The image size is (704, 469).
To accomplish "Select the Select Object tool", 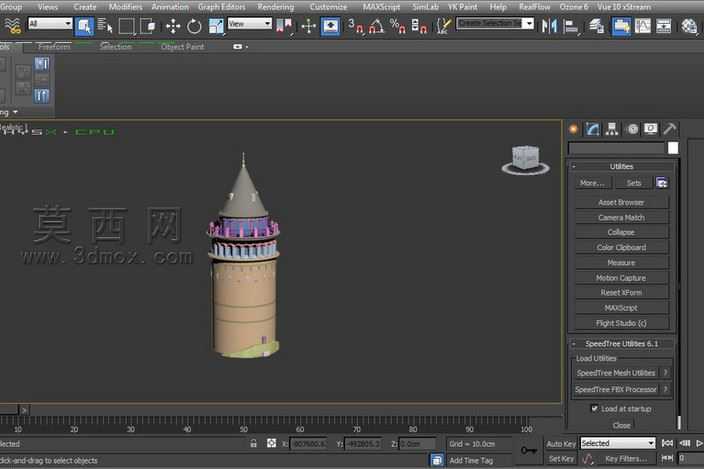I will click(84, 26).
